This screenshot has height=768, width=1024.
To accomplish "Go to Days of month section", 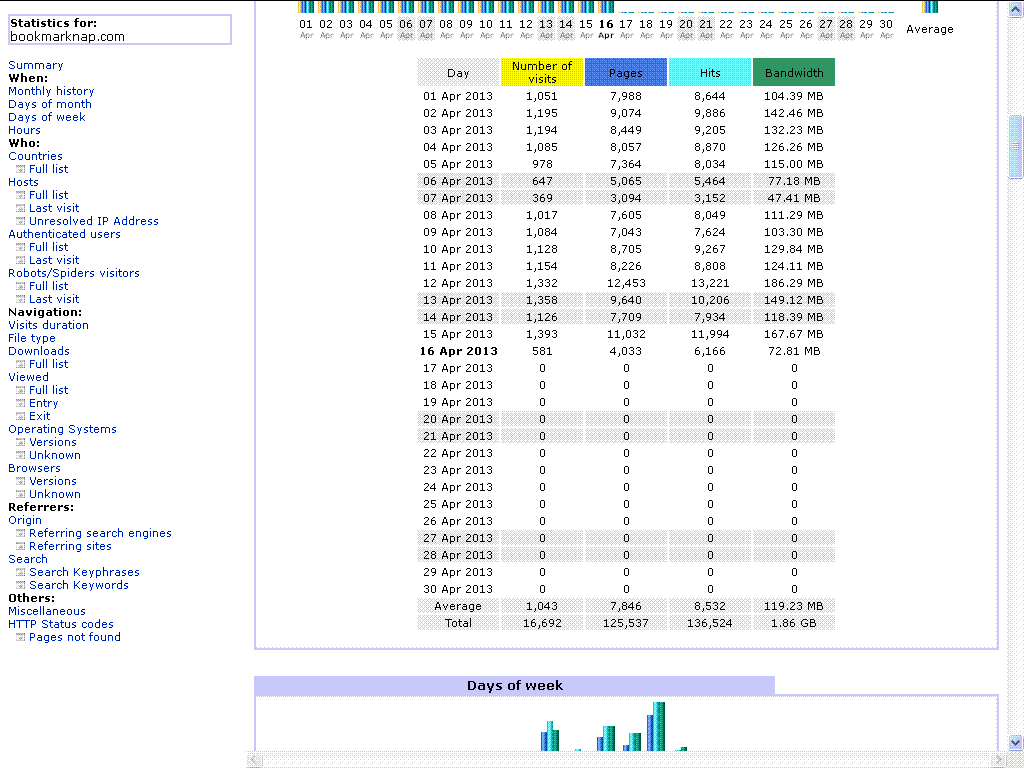I will [50, 104].
